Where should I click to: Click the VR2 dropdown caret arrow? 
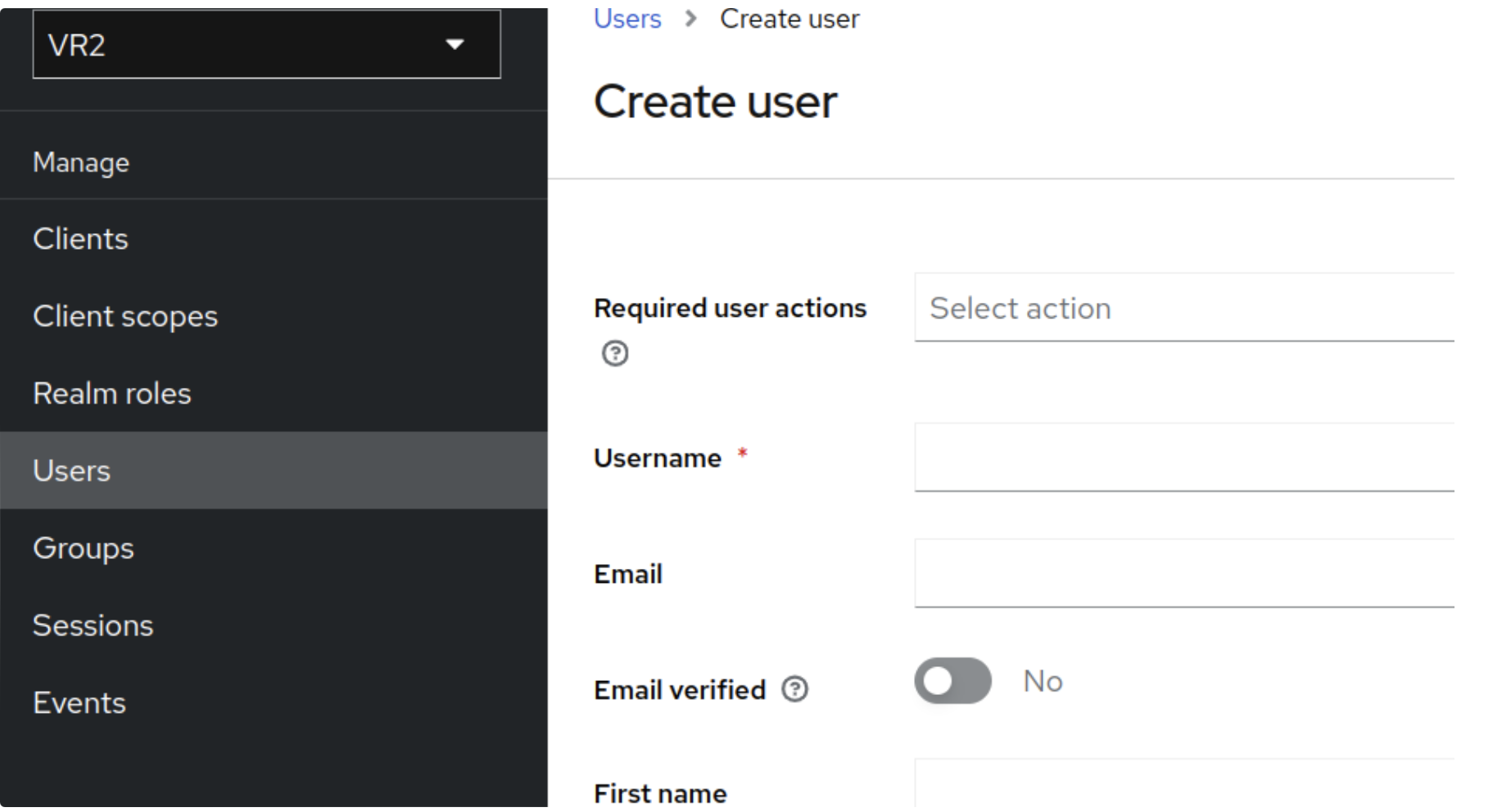(x=455, y=45)
